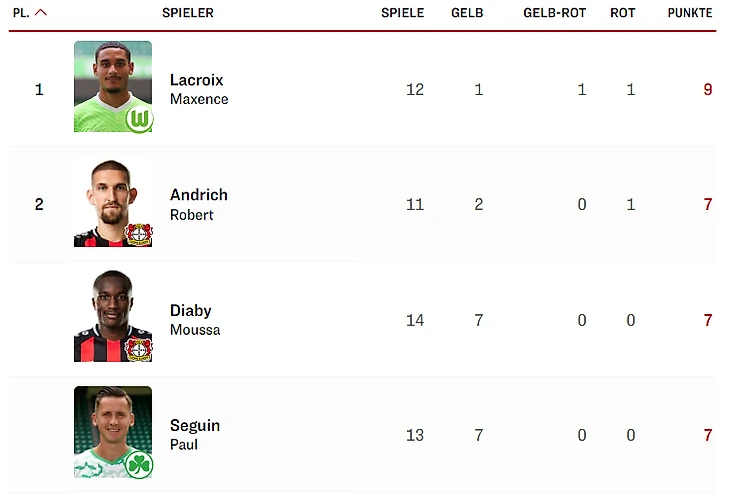
Task: Sort by the SPIELER column header
Action: 188,13
